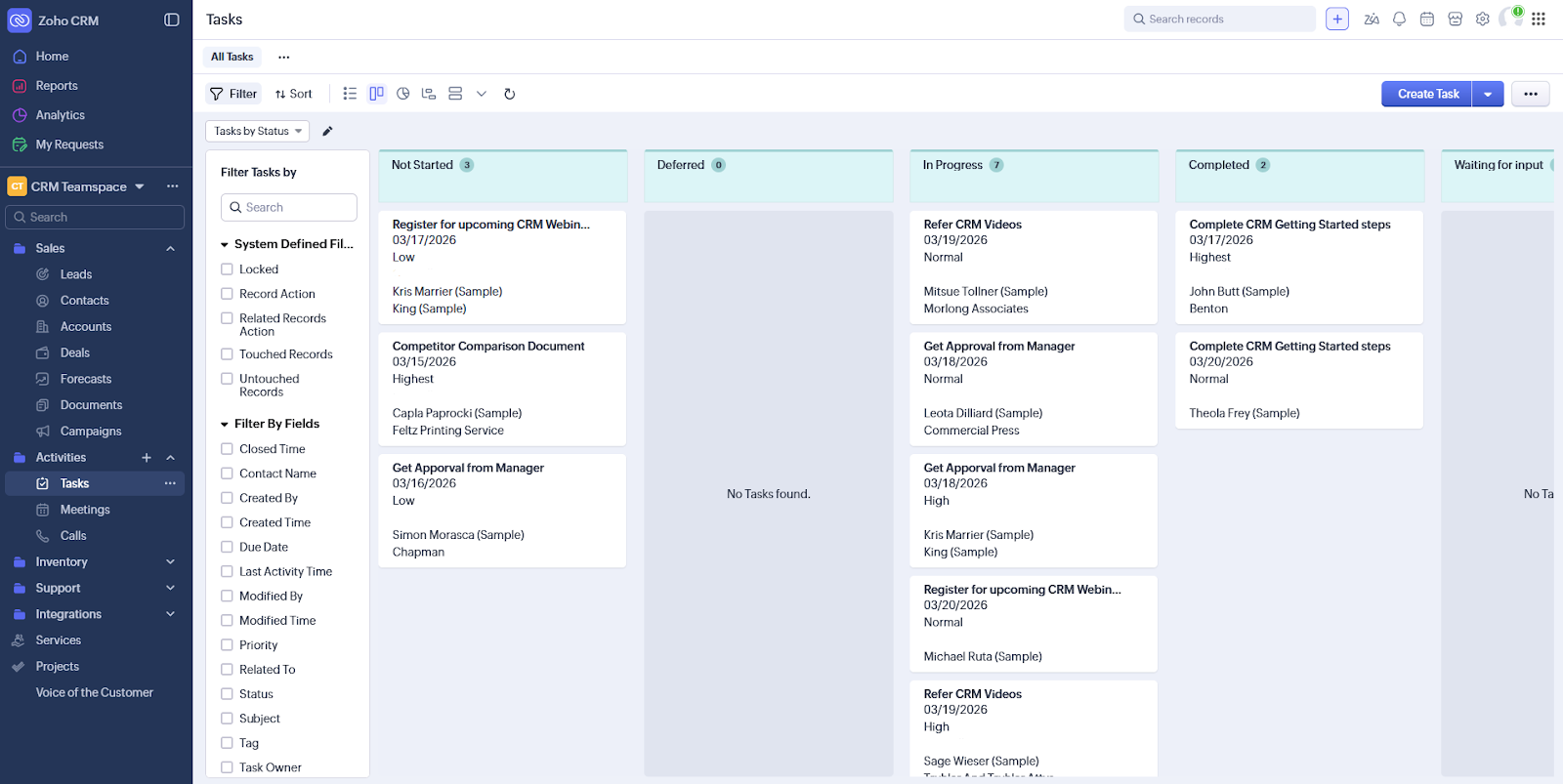Screen dimensions: 1563x784
Task: Switch to stacked rows view icon
Action: coord(455,94)
